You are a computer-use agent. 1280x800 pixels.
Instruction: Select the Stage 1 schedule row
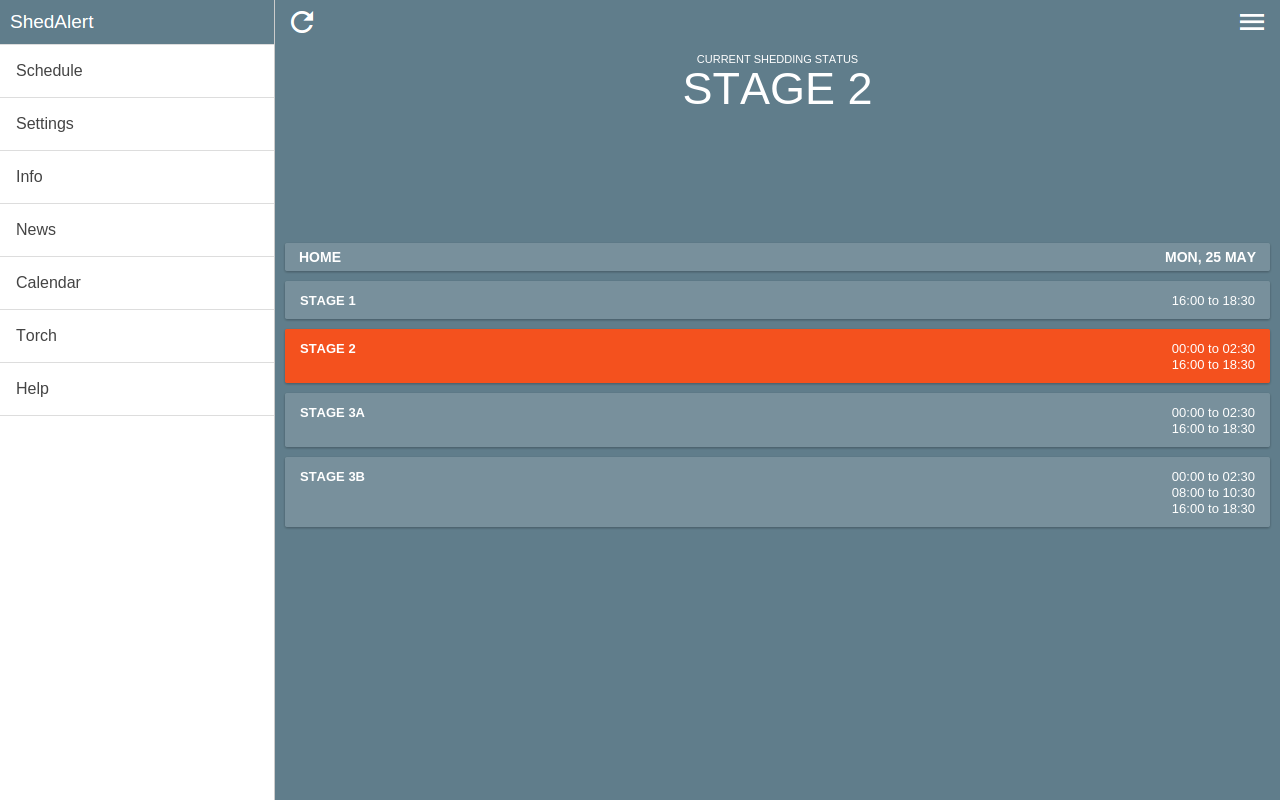[777, 300]
